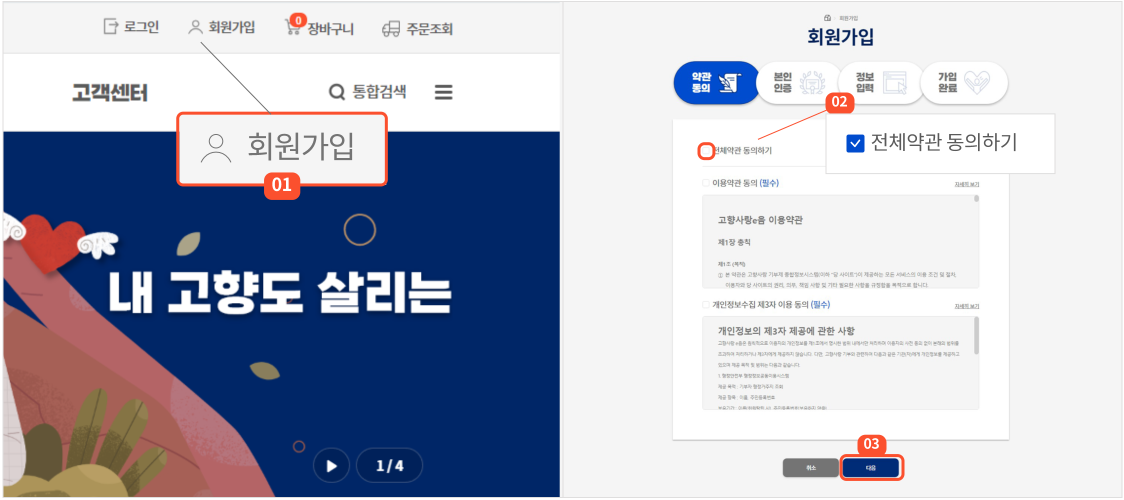Open 자세히보기 link for 개인정보수집 제3자 이용
Image resolution: width=1124 pixels, height=500 pixels.
(966, 306)
